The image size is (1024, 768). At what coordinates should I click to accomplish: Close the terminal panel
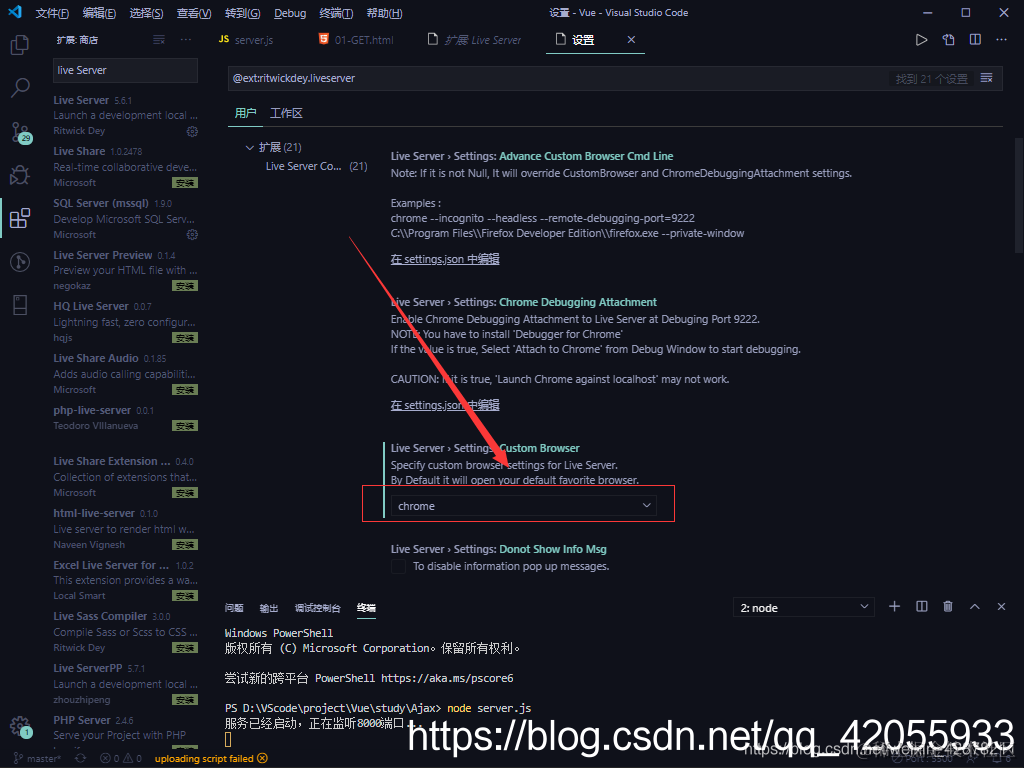click(1001, 607)
